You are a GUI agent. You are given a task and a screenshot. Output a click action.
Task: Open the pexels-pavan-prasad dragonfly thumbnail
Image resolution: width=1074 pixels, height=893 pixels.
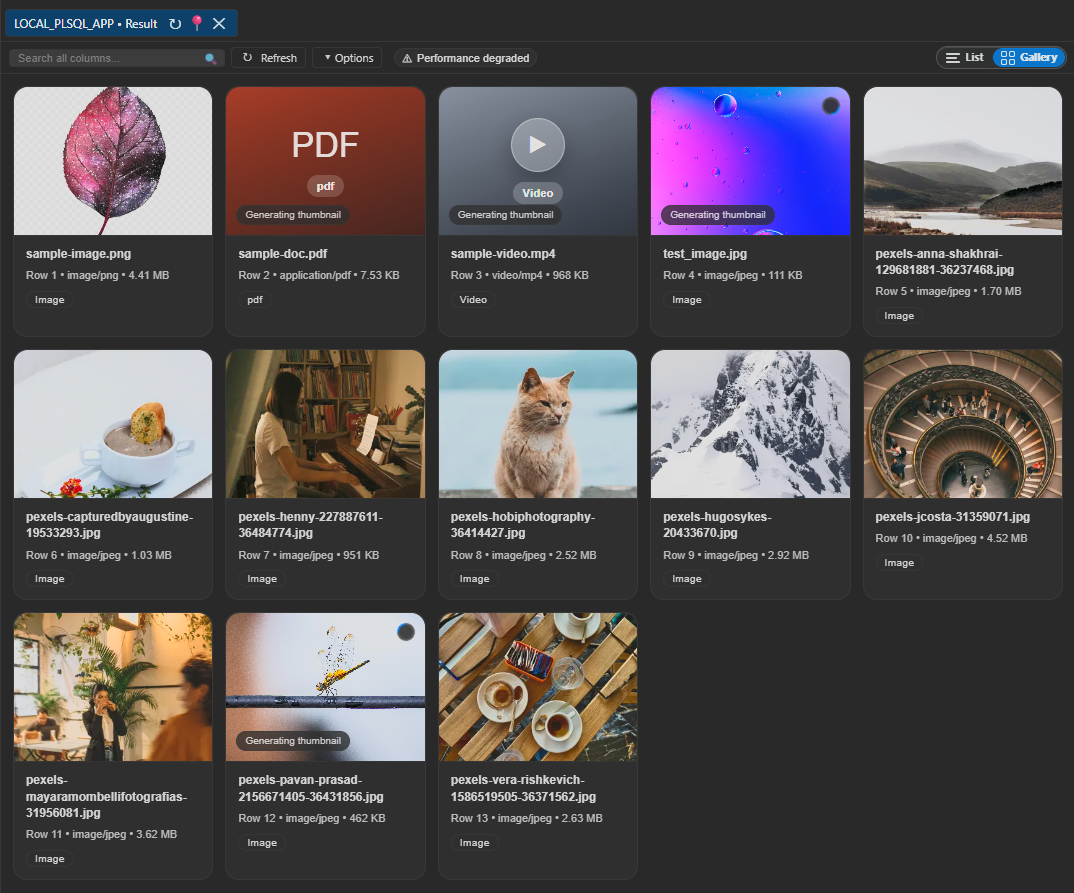325,687
